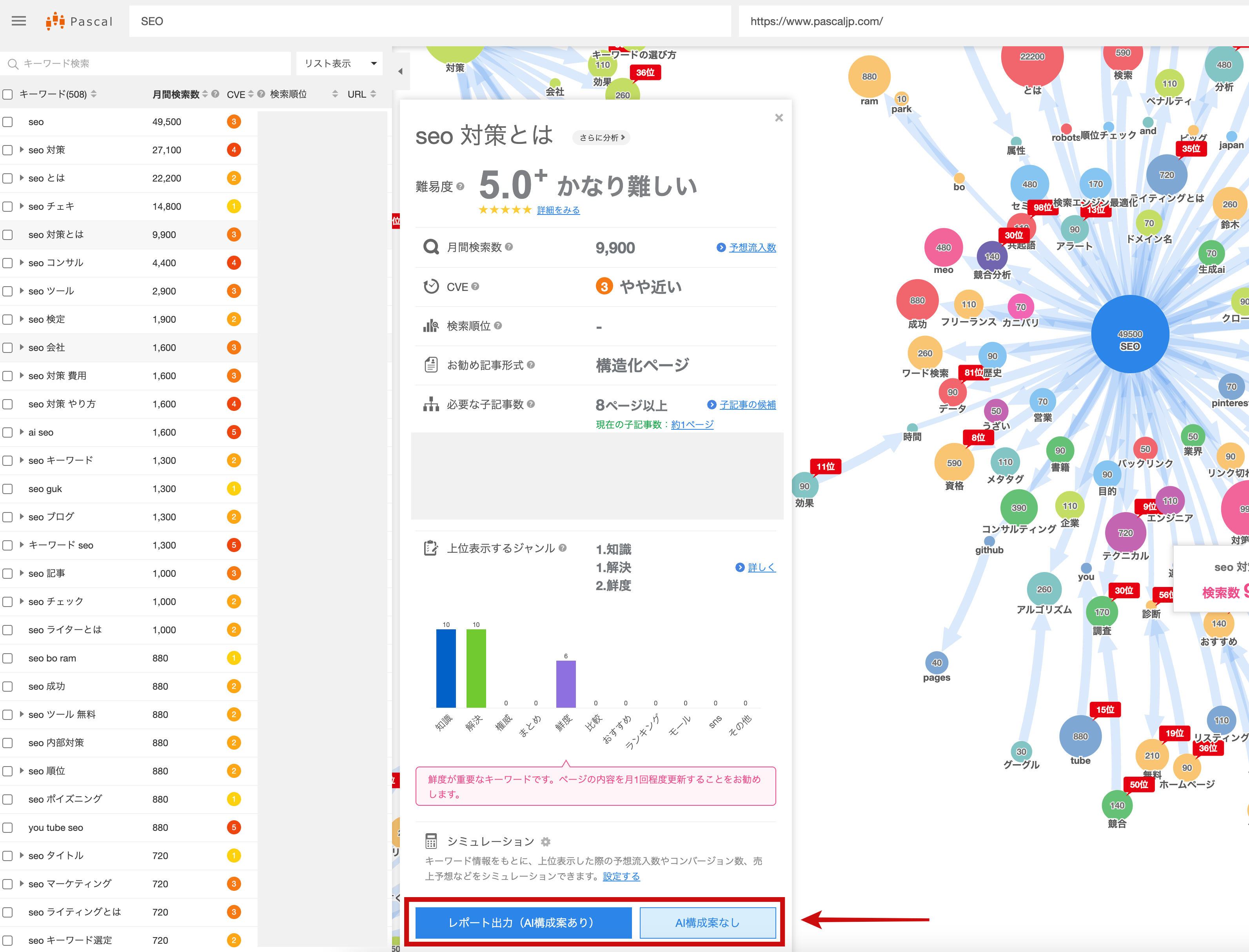
Task: Click the SEO keyword field at top
Action: point(430,22)
